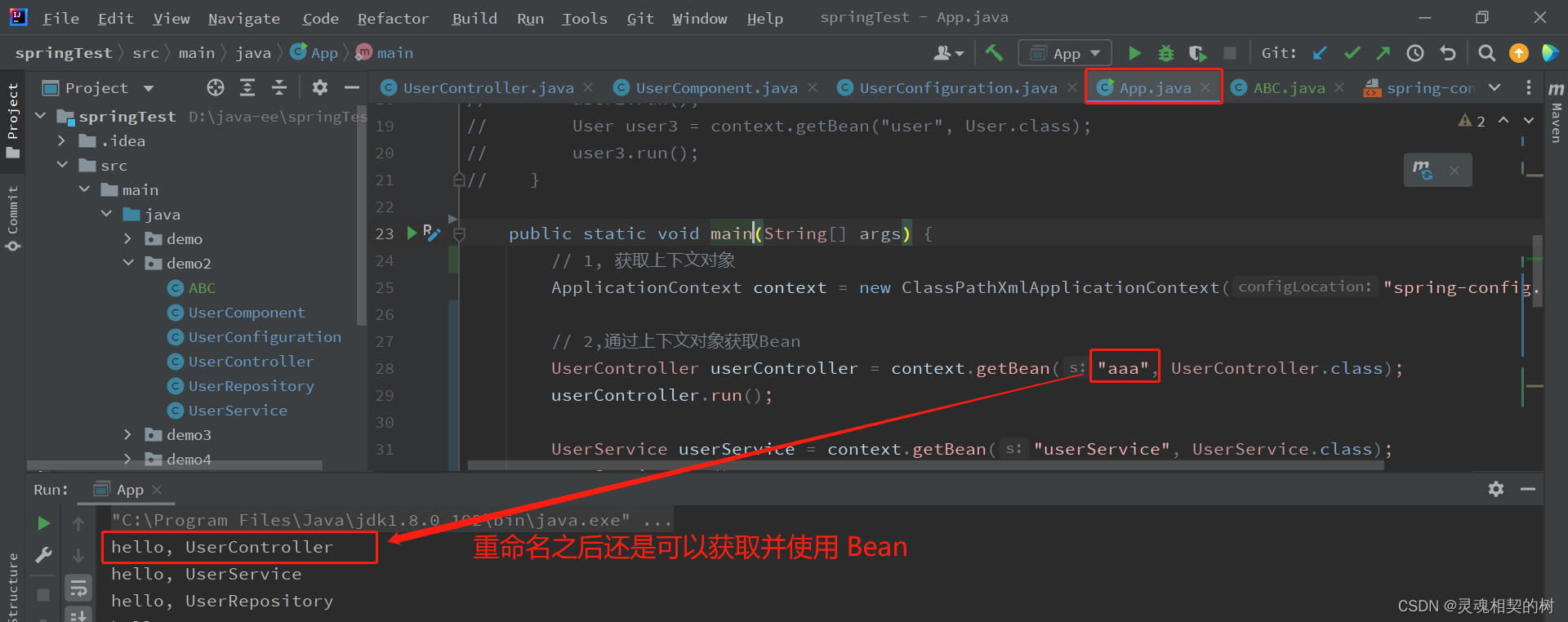This screenshot has width=1568, height=622.
Task: Open the Maven side panel
Action: coord(1556,114)
